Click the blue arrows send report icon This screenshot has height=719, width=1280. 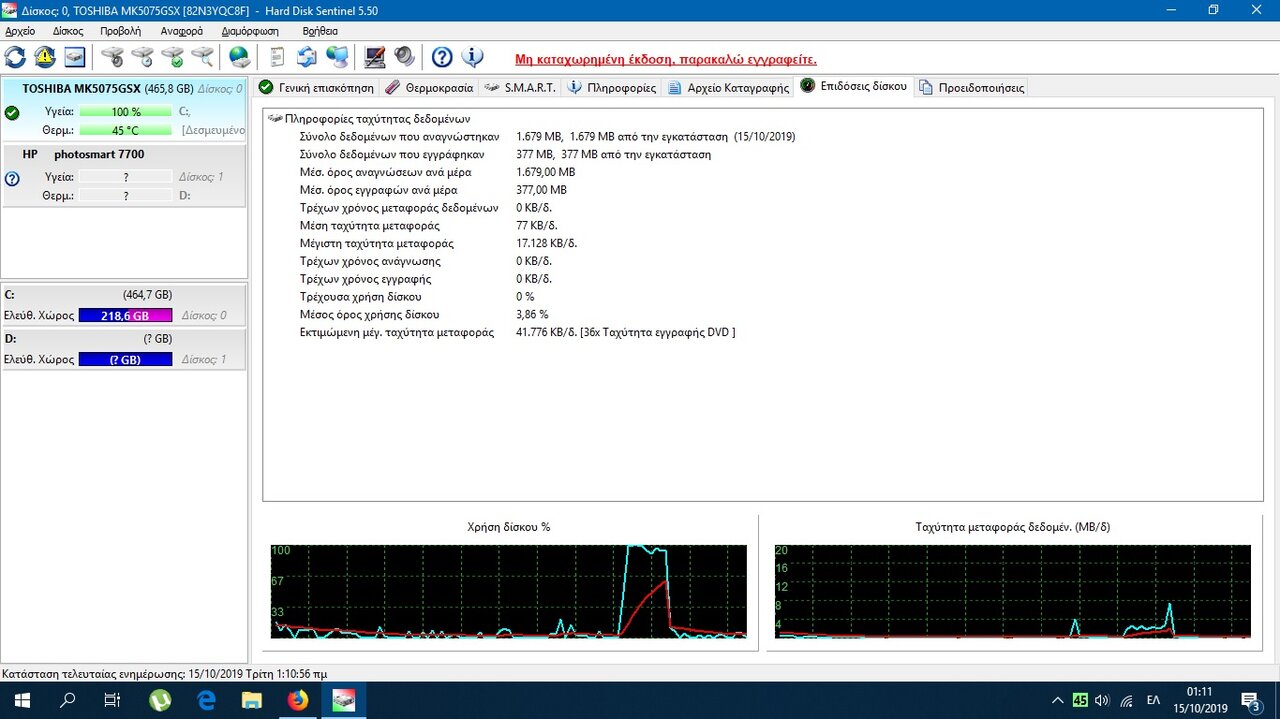(x=307, y=57)
